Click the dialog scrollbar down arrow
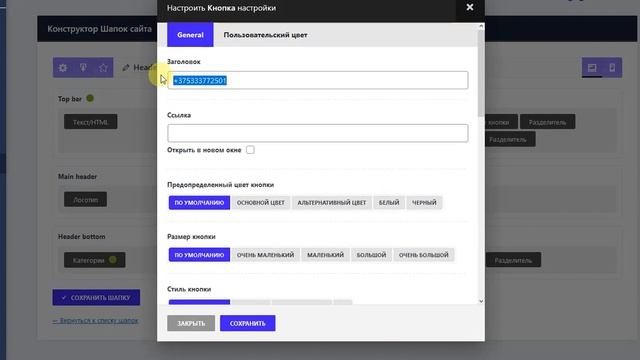 (481, 301)
